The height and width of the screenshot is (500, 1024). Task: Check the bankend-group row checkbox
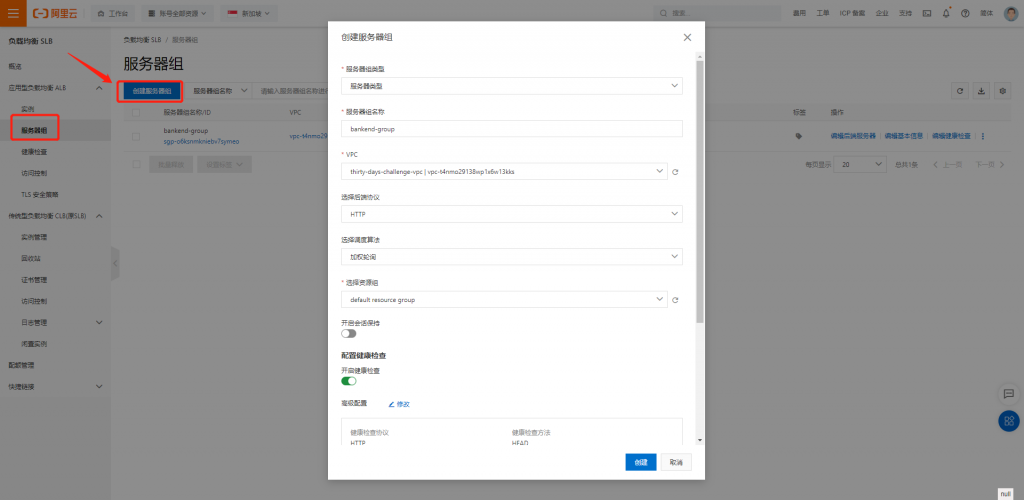click(136, 136)
